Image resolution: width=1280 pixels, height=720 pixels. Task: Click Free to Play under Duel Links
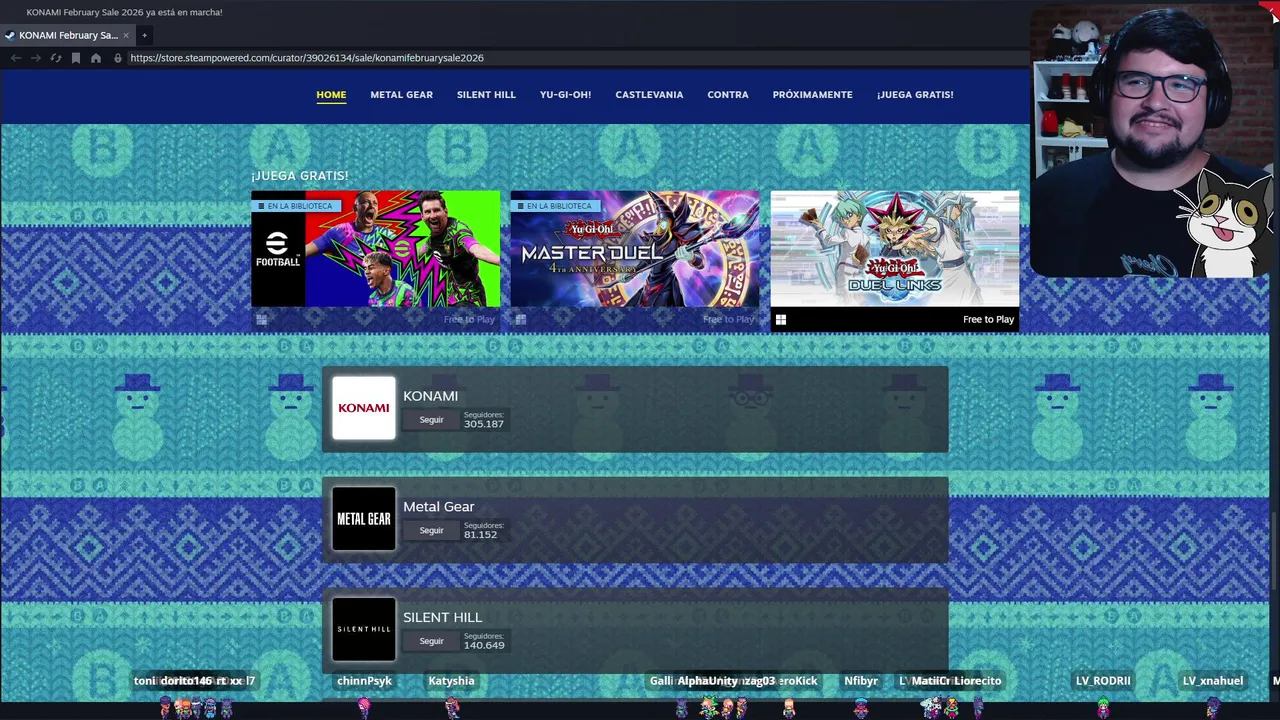pos(988,320)
